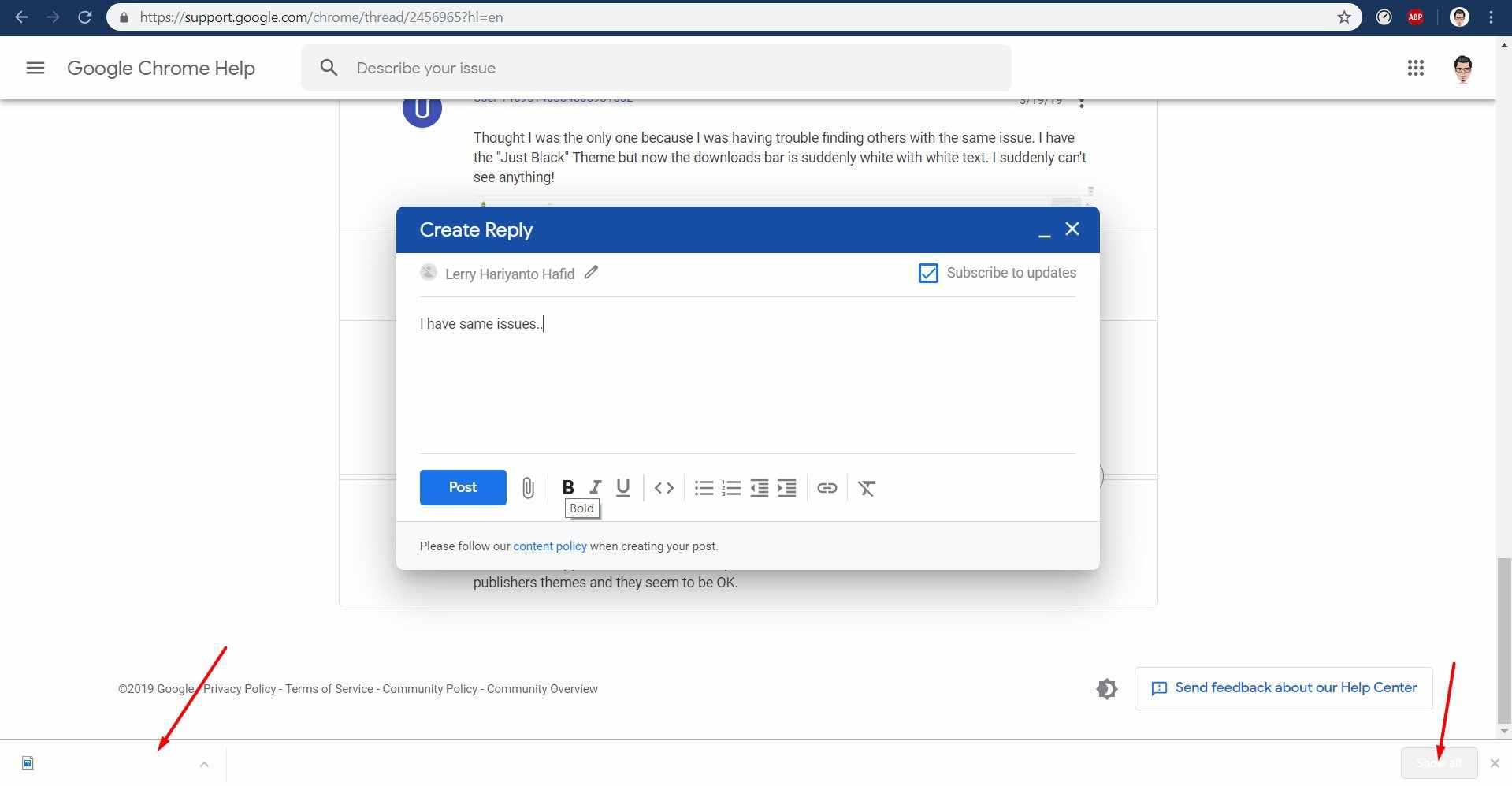This screenshot has height=786, width=1512.
Task: Post the reply
Action: point(463,487)
